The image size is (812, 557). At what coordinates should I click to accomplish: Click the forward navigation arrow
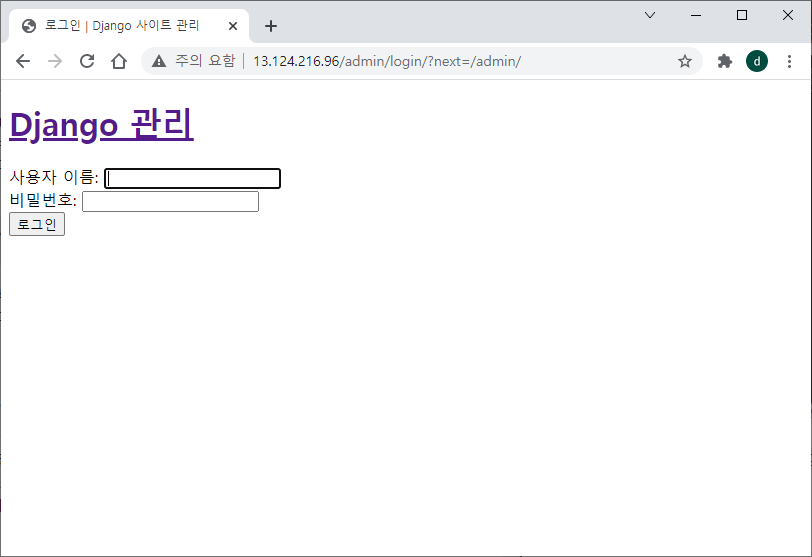(x=55, y=61)
